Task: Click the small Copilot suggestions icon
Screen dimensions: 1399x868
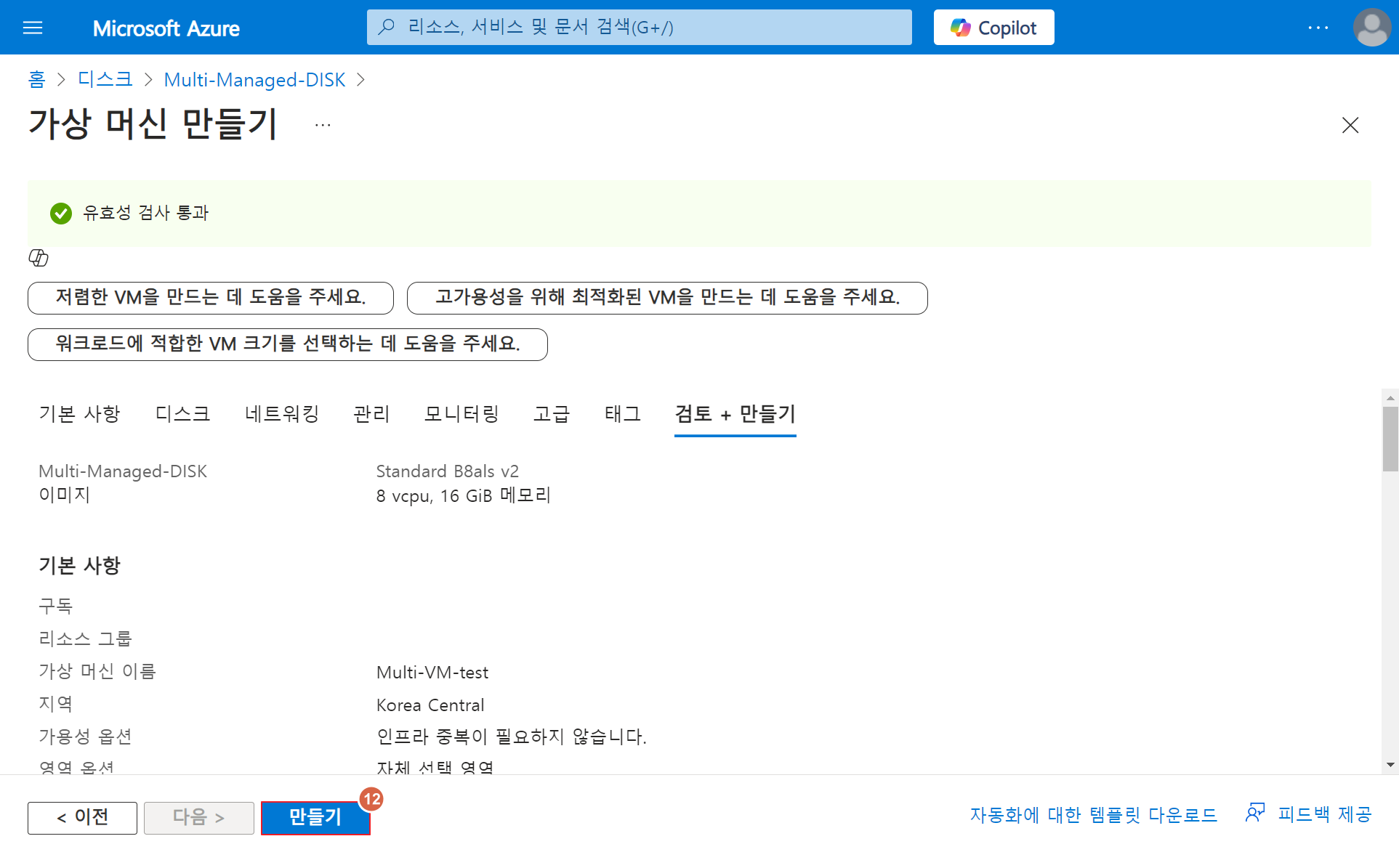Action: point(39,258)
